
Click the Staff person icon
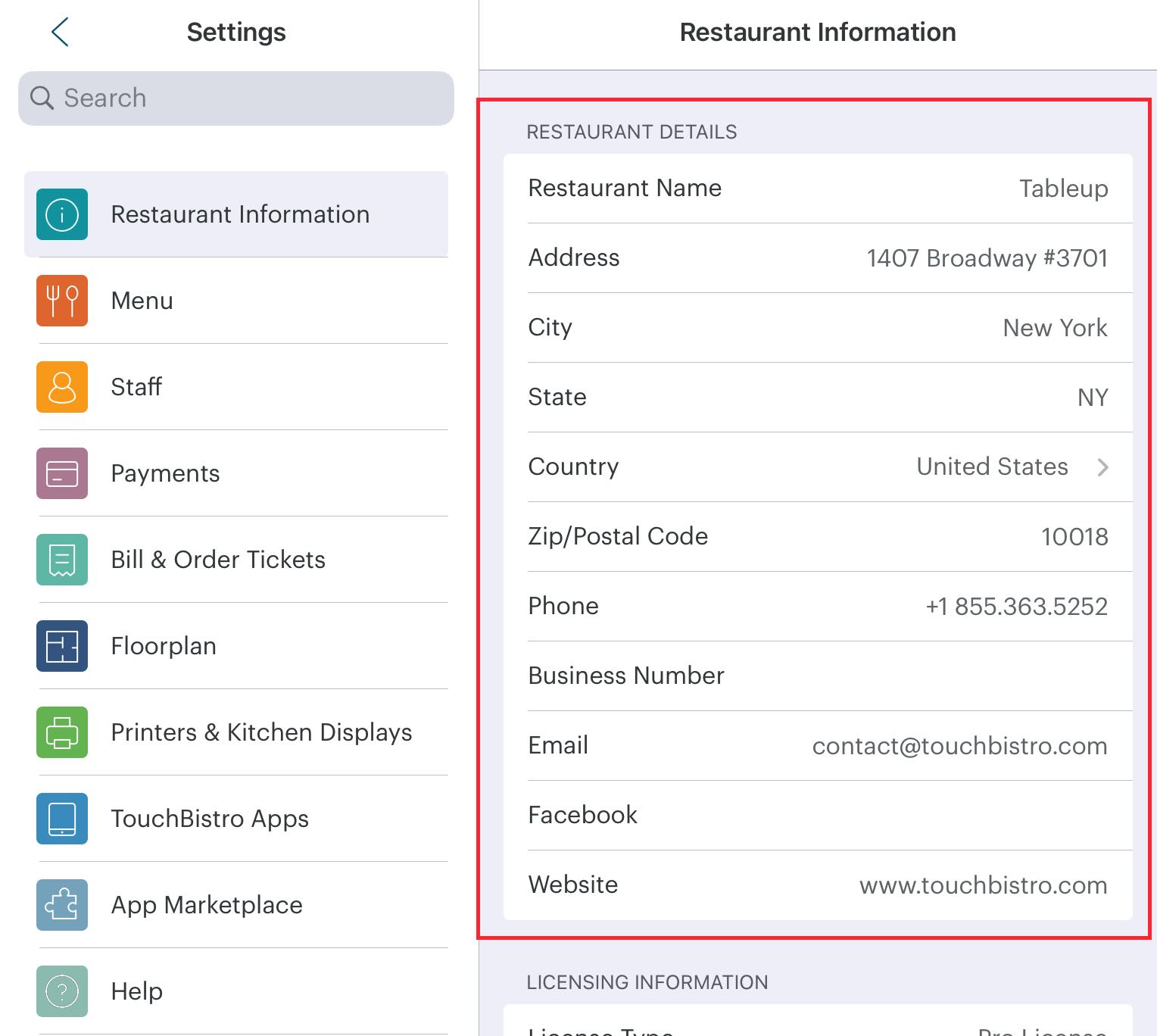[x=62, y=387]
